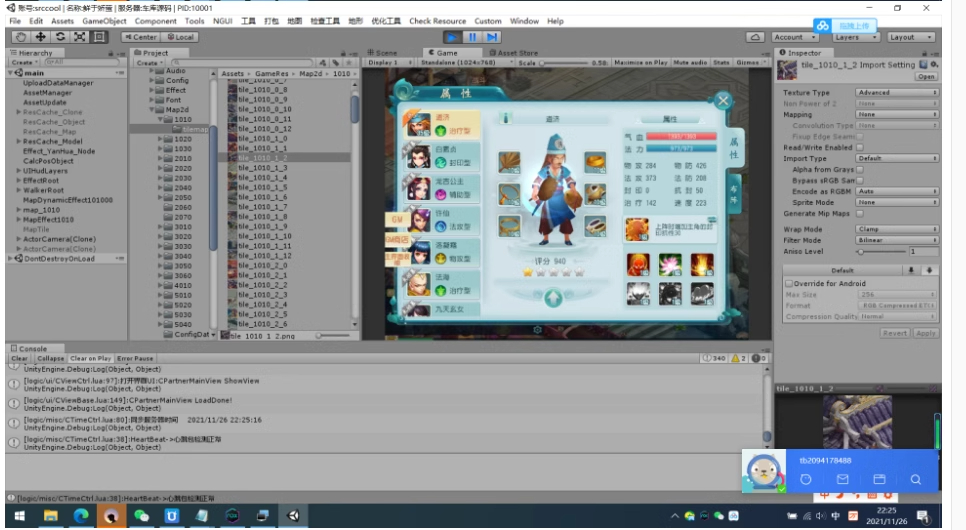Viewport: 966px width, 530px height.
Task: Click the Step frame button
Action: click(x=491, y=37)
